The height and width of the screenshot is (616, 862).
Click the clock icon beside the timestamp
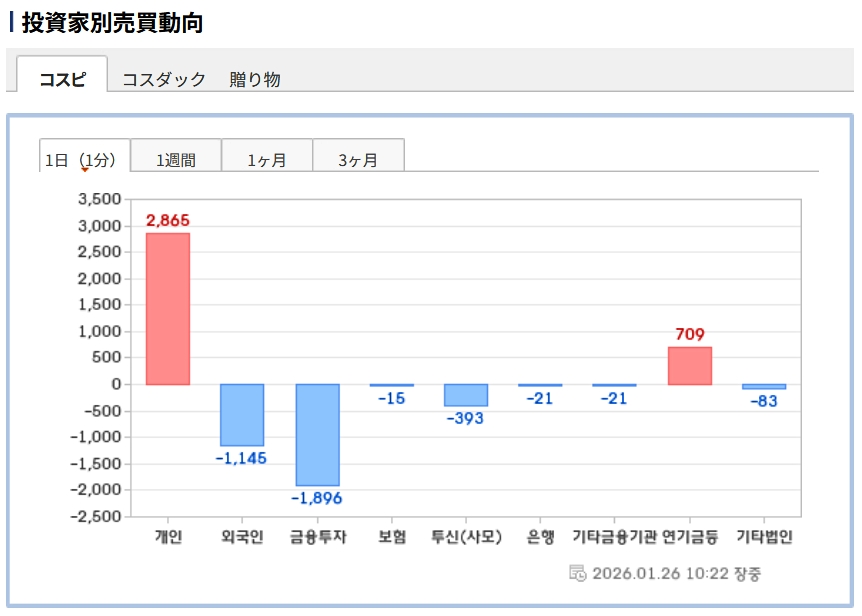[x=577, y=573]
